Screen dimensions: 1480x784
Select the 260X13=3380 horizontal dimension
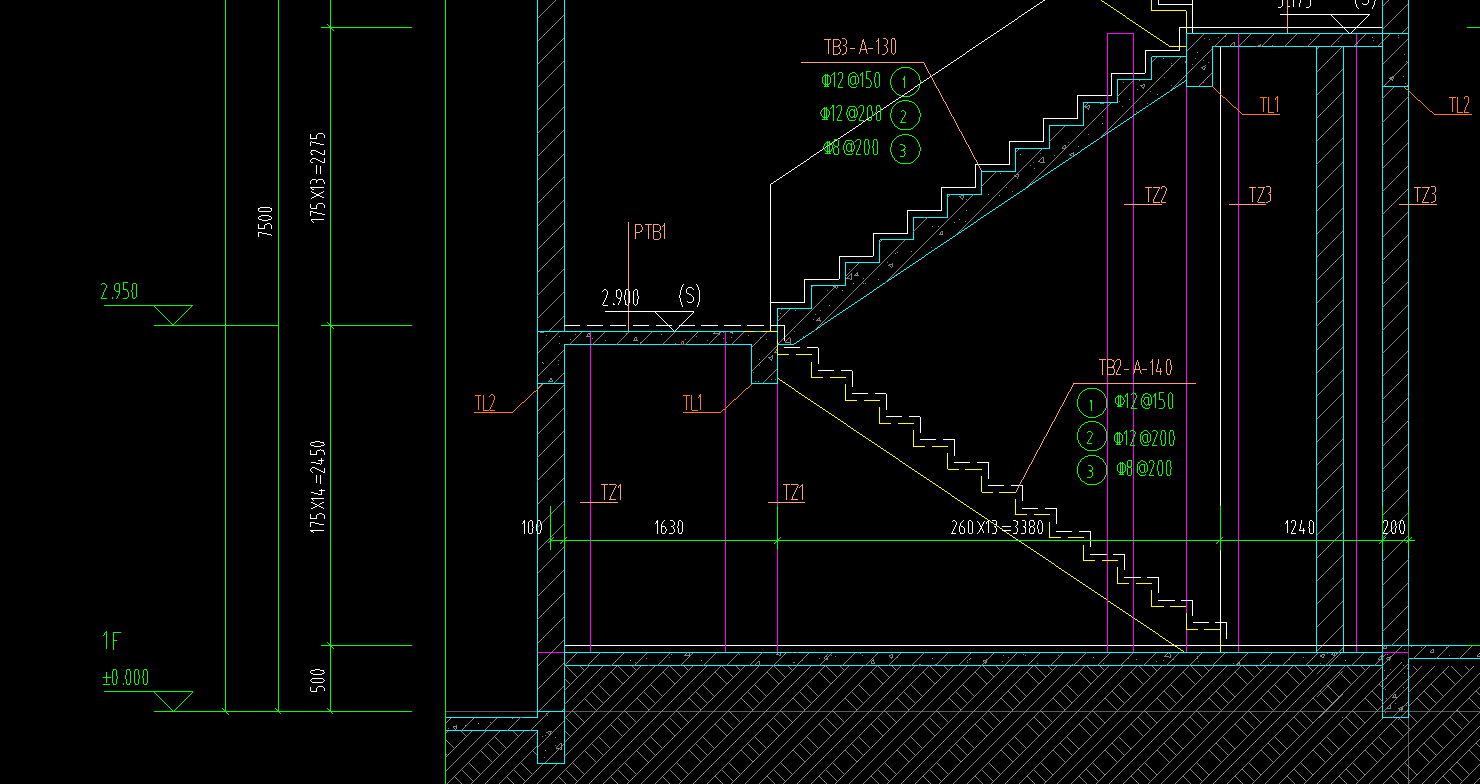coord(997,528)
